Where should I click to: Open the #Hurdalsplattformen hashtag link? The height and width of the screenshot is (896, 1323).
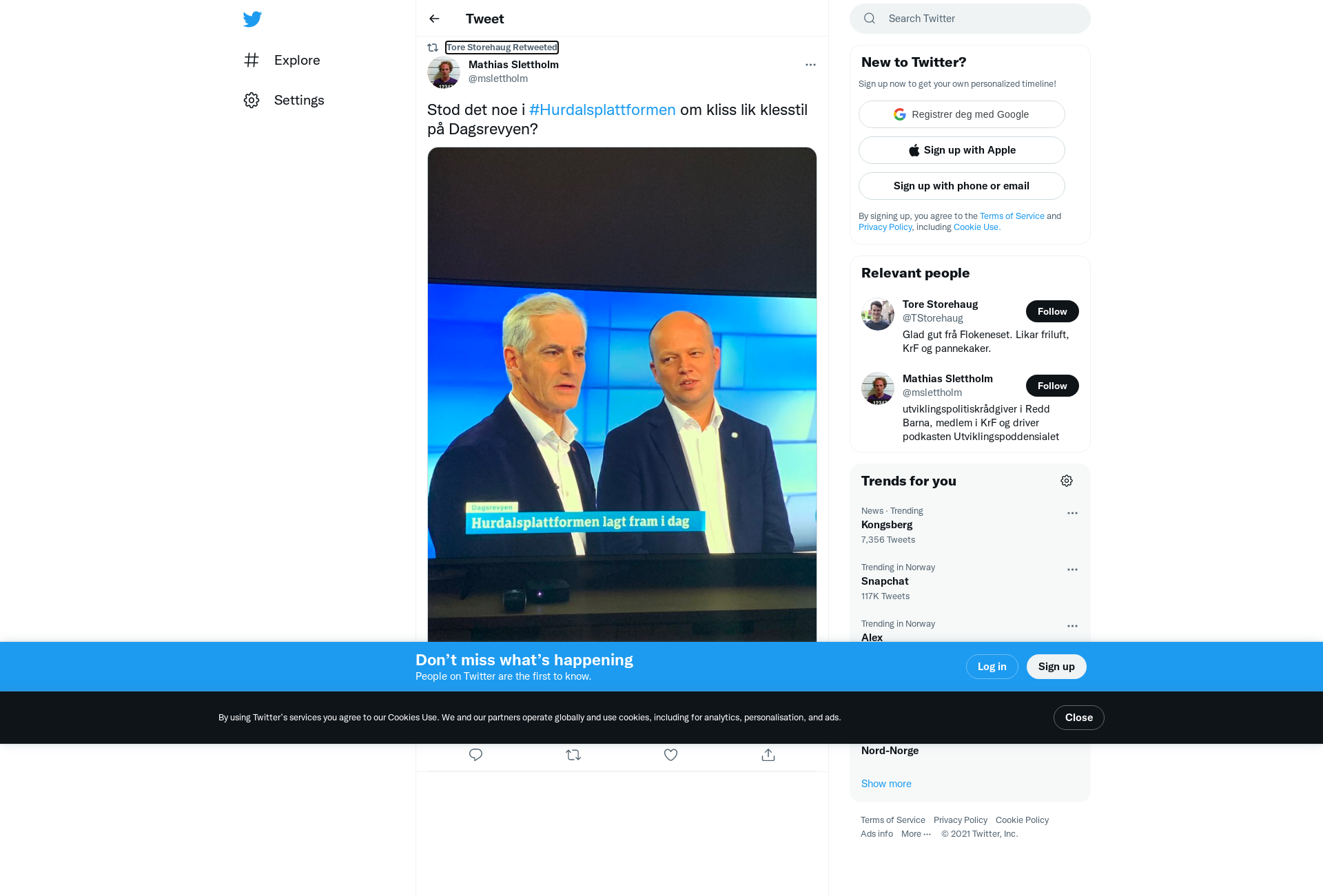602,110
